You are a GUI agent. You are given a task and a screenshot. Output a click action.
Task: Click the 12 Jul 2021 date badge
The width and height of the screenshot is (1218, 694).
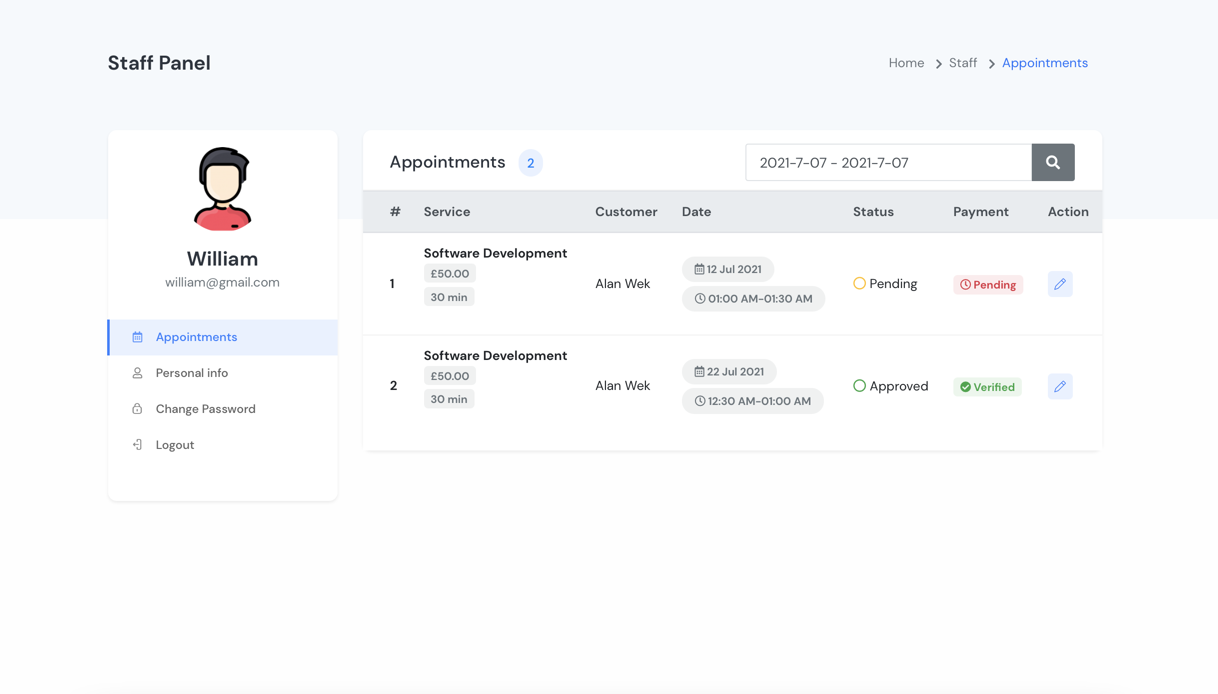click(728, 269)
